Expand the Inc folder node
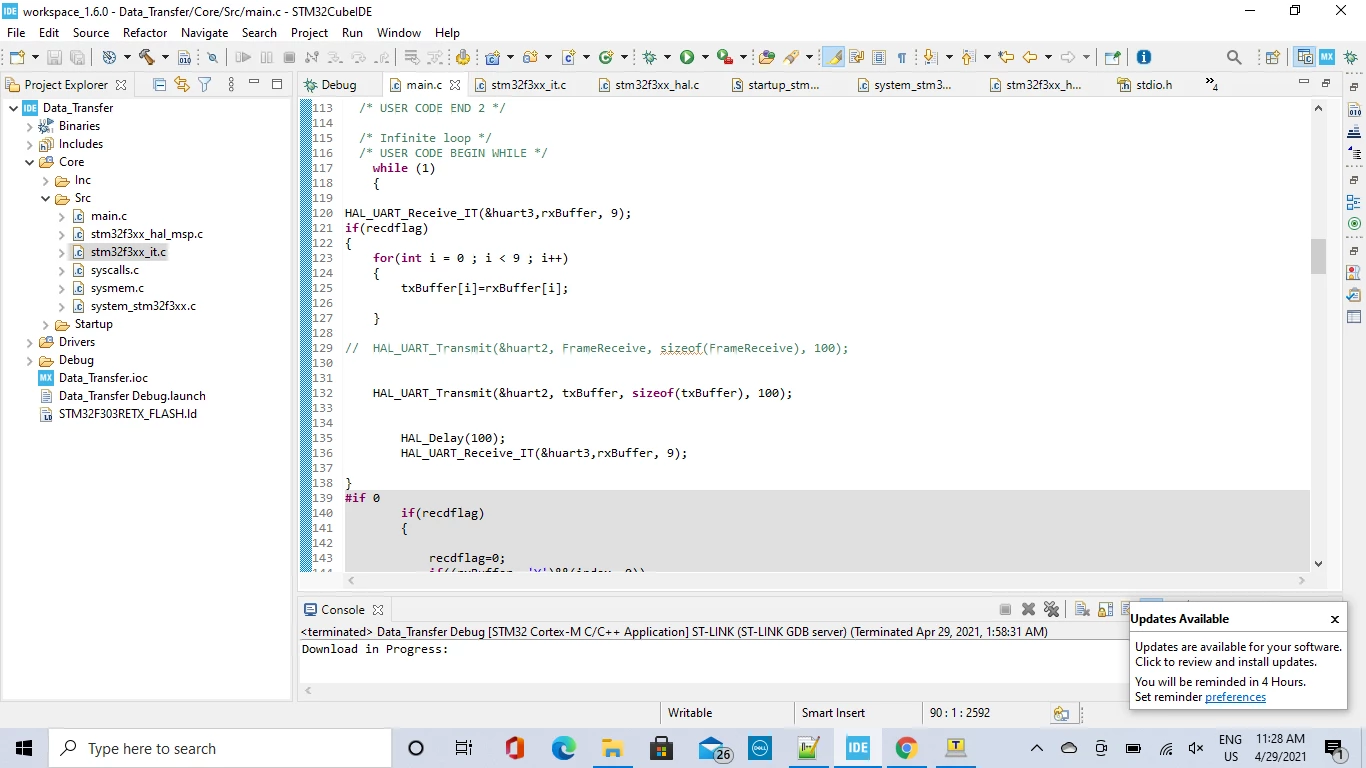 click(x=45, y=180)
